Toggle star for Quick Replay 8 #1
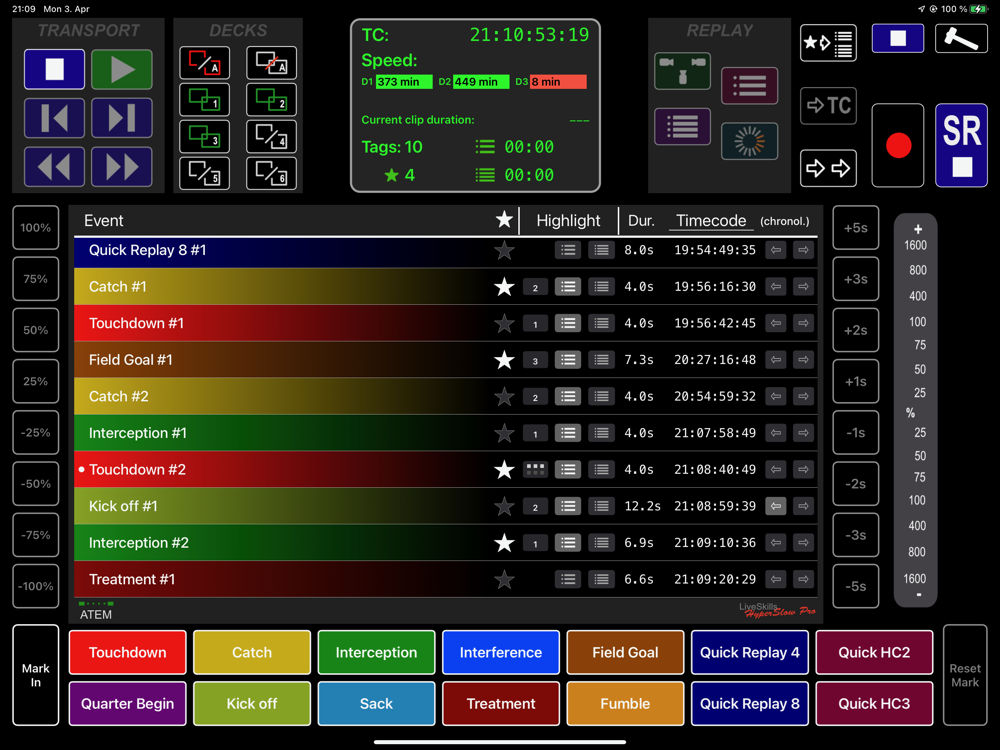 (x=504, y=250)
